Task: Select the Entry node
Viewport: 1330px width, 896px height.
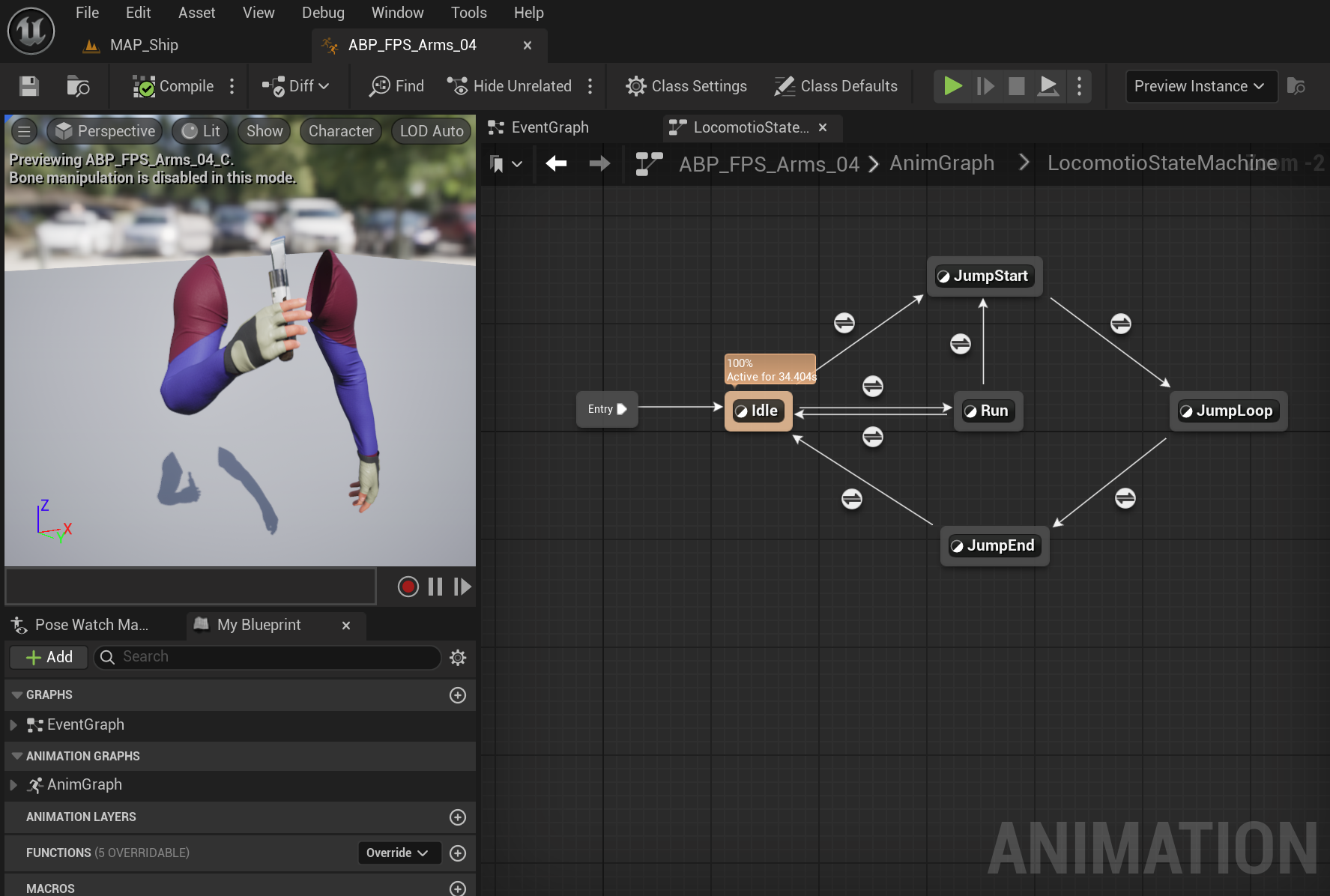Action: click(607, 409)
